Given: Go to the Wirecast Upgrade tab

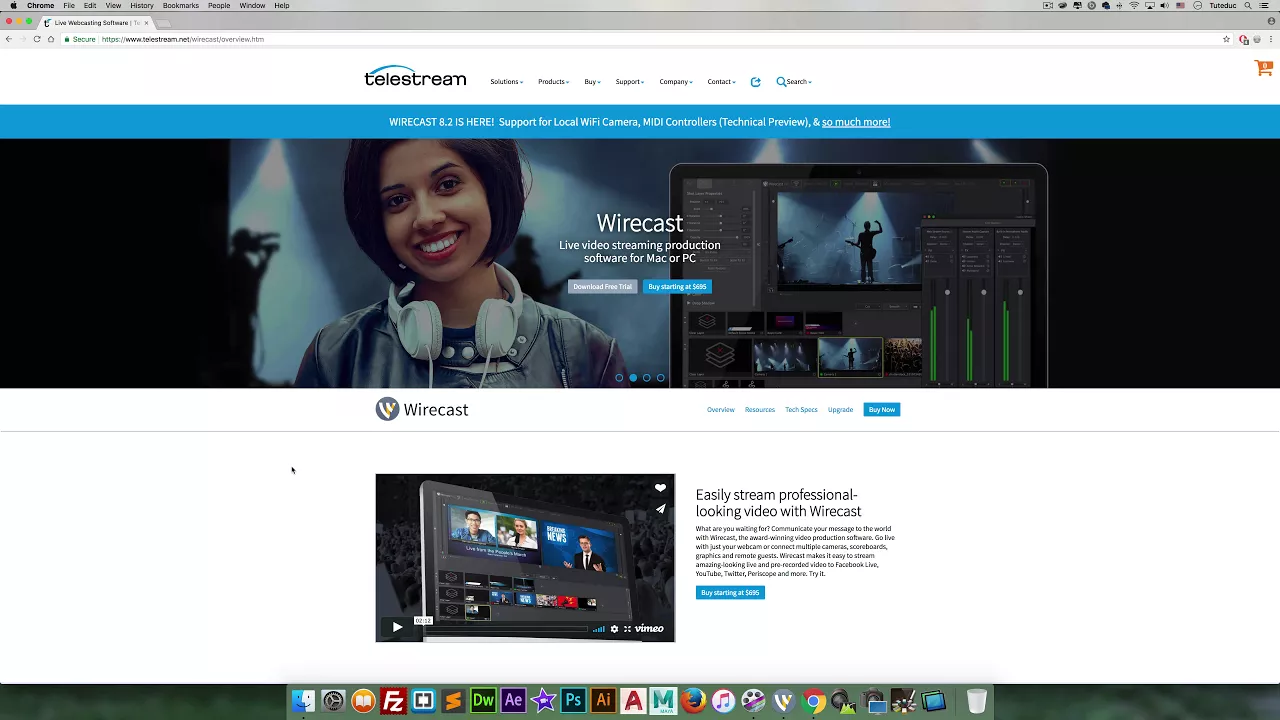Looking at the screenshot, I should [840, 410].
